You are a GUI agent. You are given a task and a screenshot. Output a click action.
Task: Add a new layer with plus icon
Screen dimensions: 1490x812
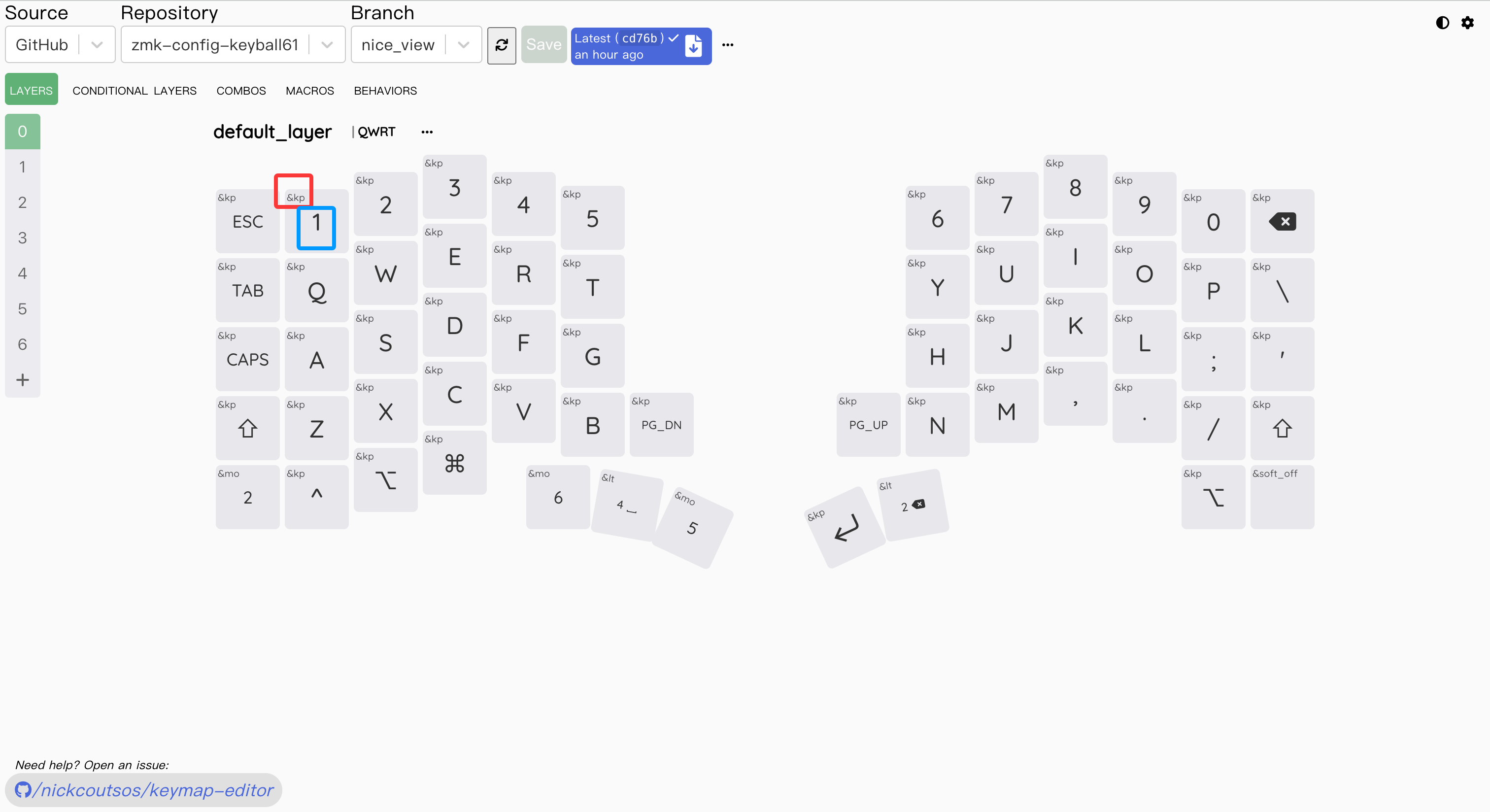pos(23,380)
